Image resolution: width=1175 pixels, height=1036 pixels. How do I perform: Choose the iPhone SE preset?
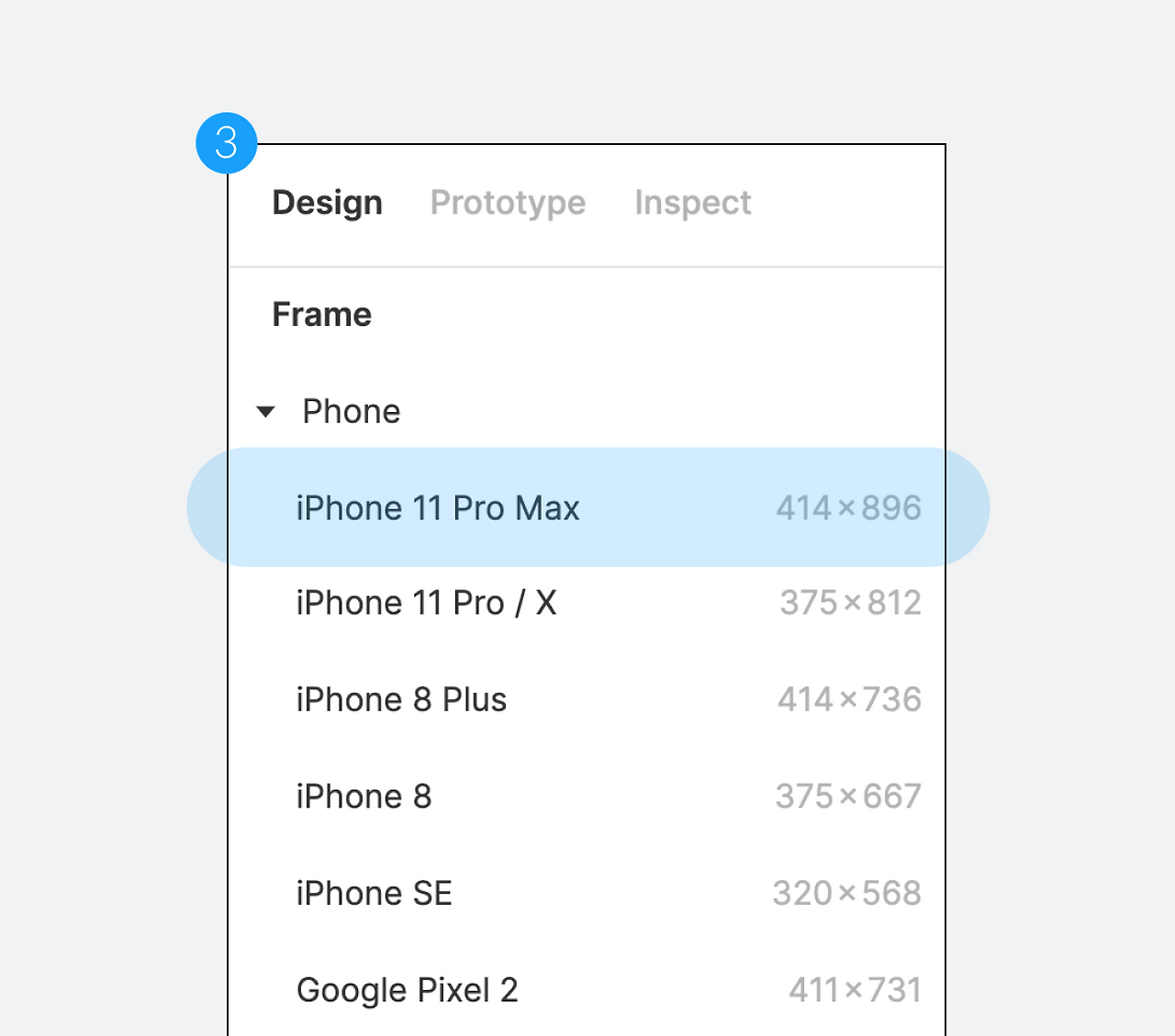tap(587, 893)
